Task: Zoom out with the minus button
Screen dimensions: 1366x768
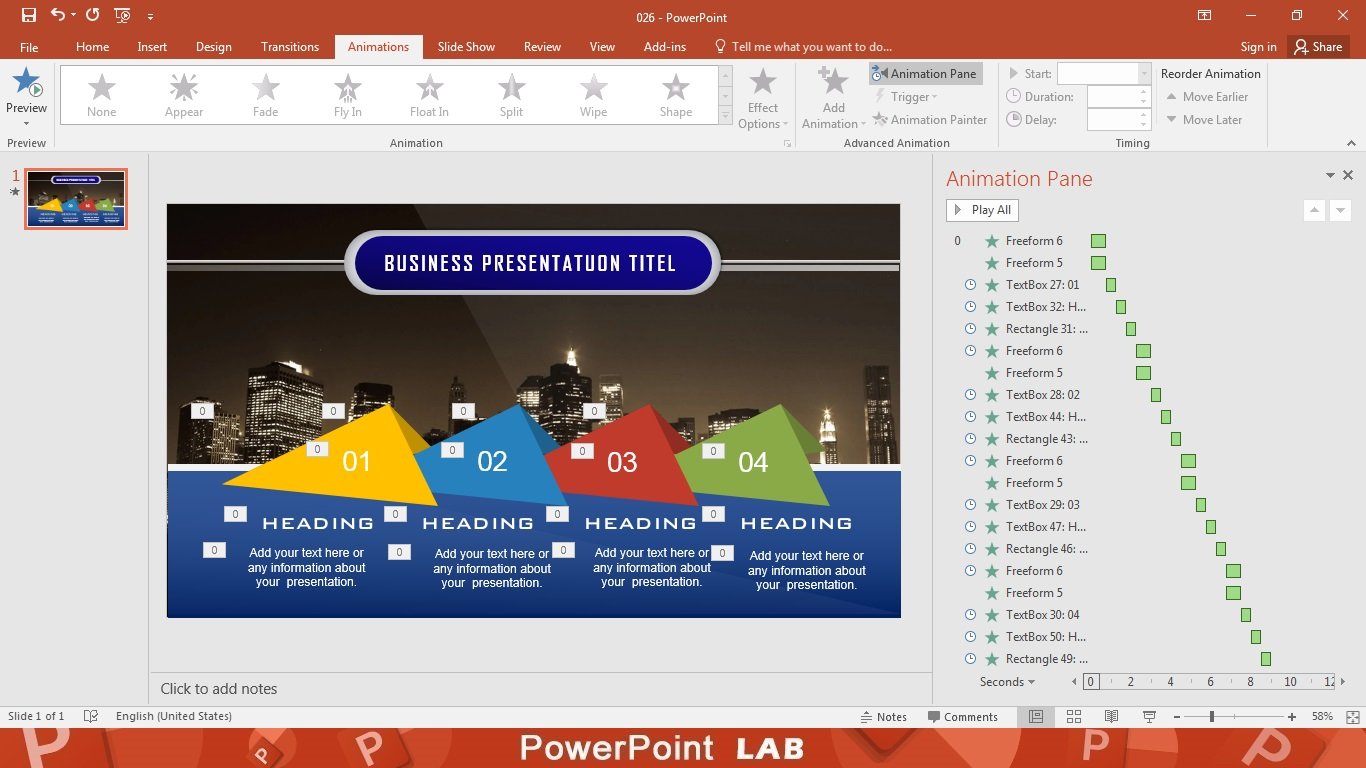Action: [x=1177, y=717]
